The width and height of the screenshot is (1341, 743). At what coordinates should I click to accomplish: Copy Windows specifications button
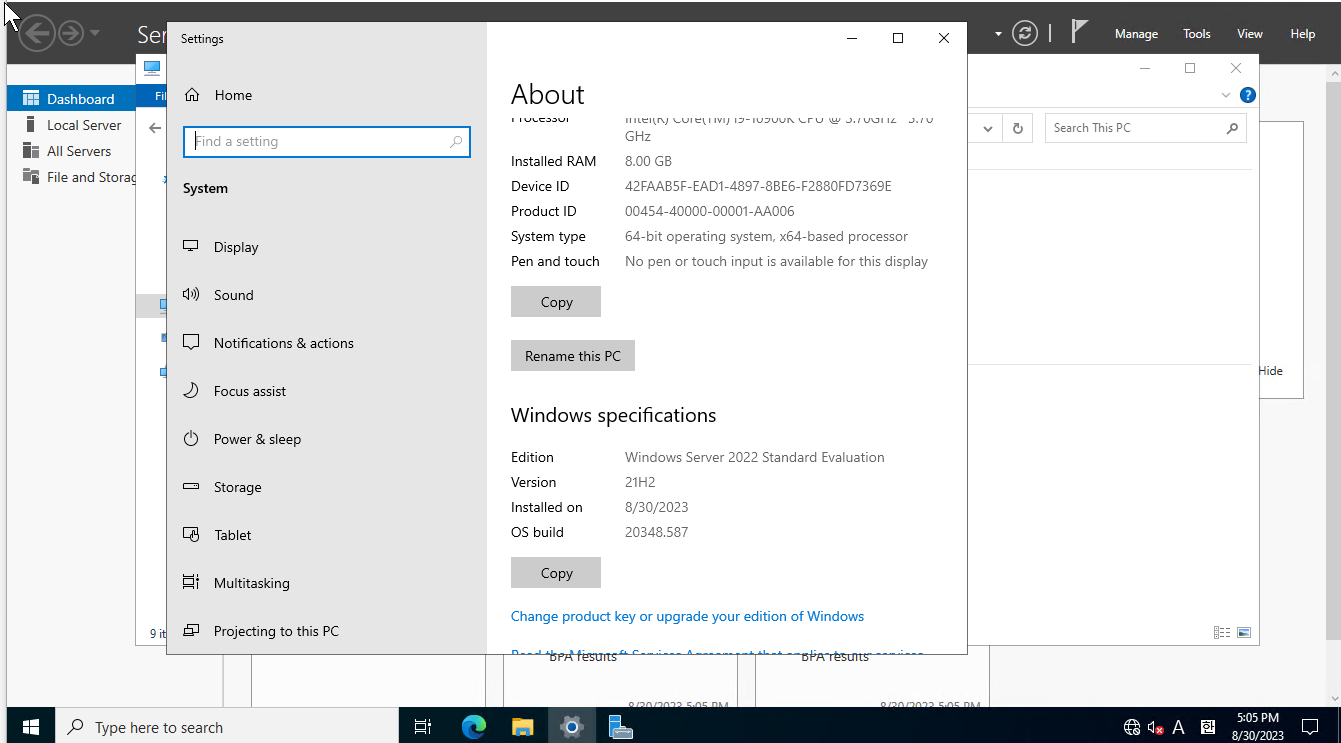[556, 573]
